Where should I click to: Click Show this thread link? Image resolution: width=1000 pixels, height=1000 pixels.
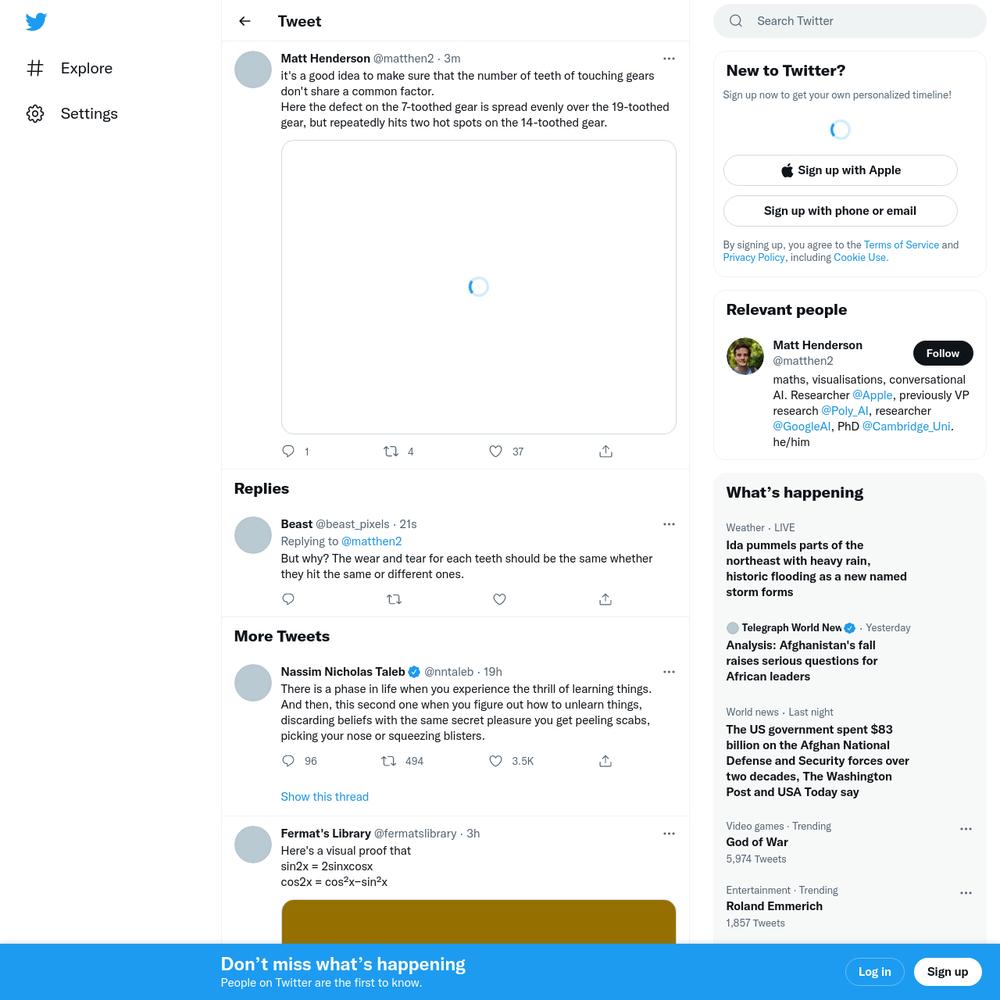(325, 797)
